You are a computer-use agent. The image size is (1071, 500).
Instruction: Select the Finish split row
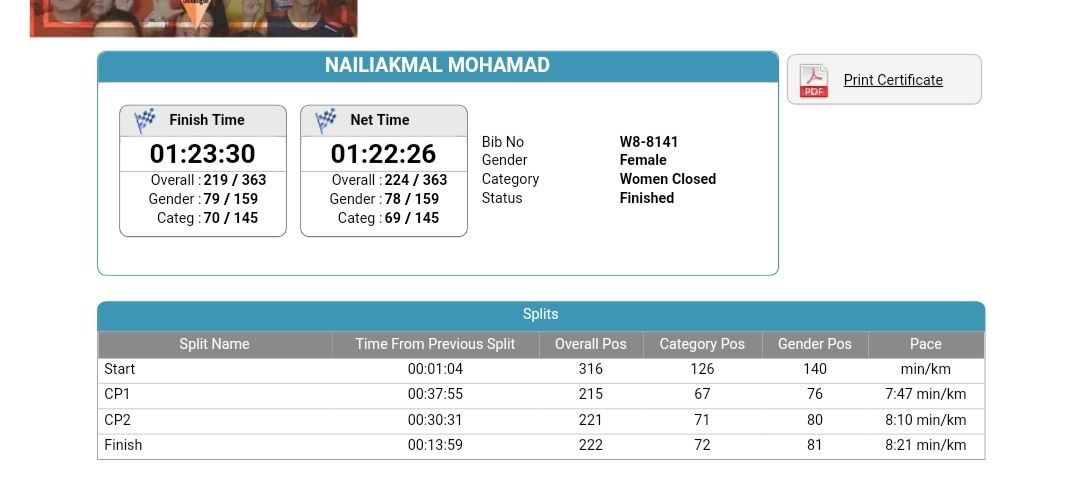(x=541, y=446)
